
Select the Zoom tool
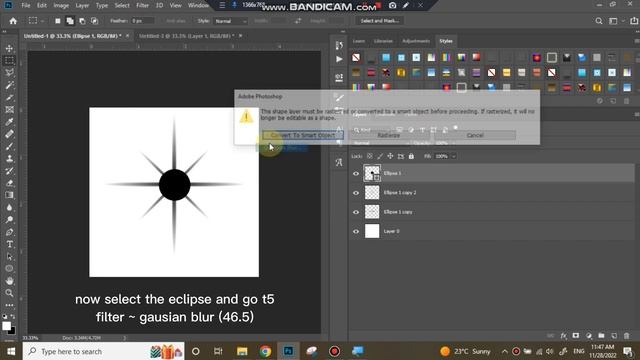point(9,293)
